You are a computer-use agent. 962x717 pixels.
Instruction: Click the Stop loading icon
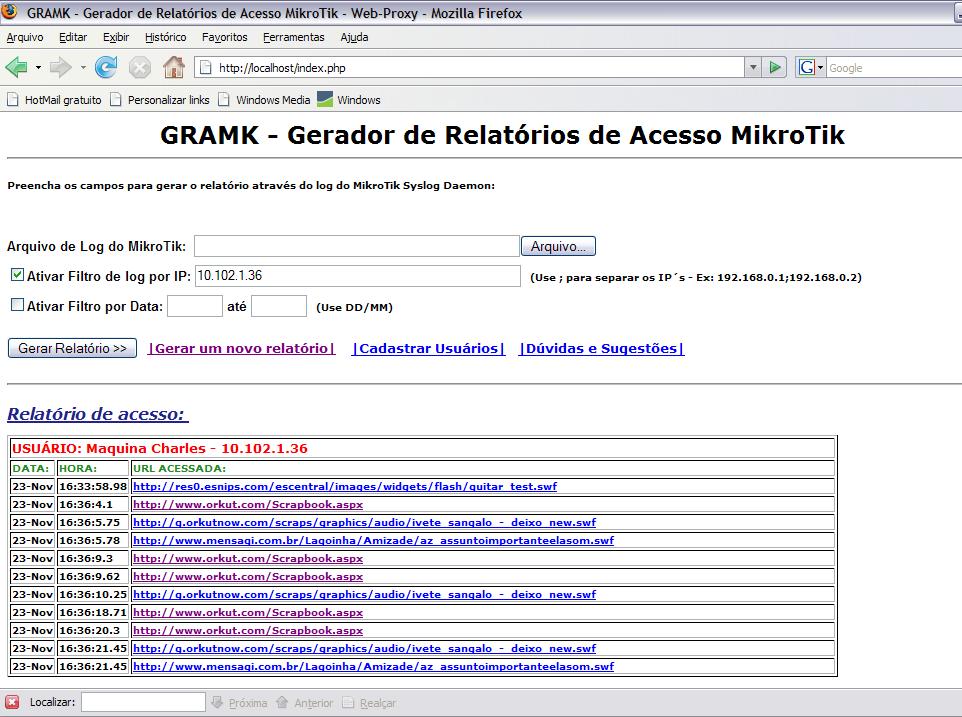pos(140,67)
